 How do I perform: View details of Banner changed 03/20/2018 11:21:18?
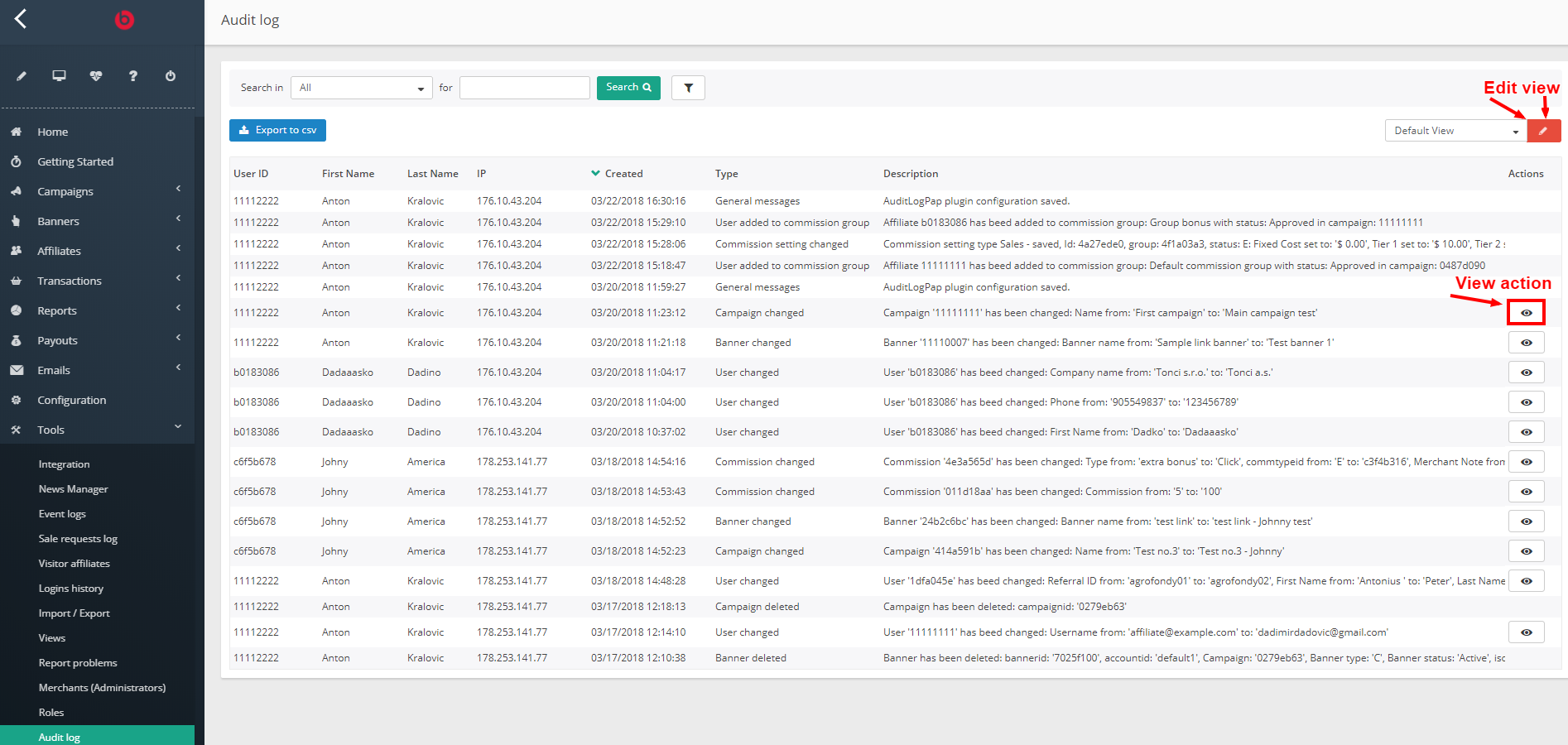click(x=1526, y=343)
